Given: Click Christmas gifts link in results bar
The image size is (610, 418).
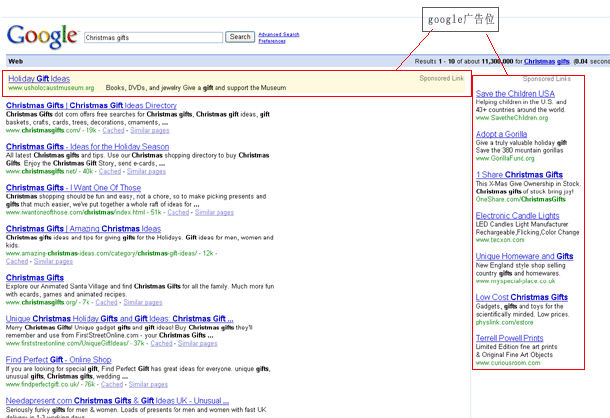Looking at the screenshot, I should [547, 61].
